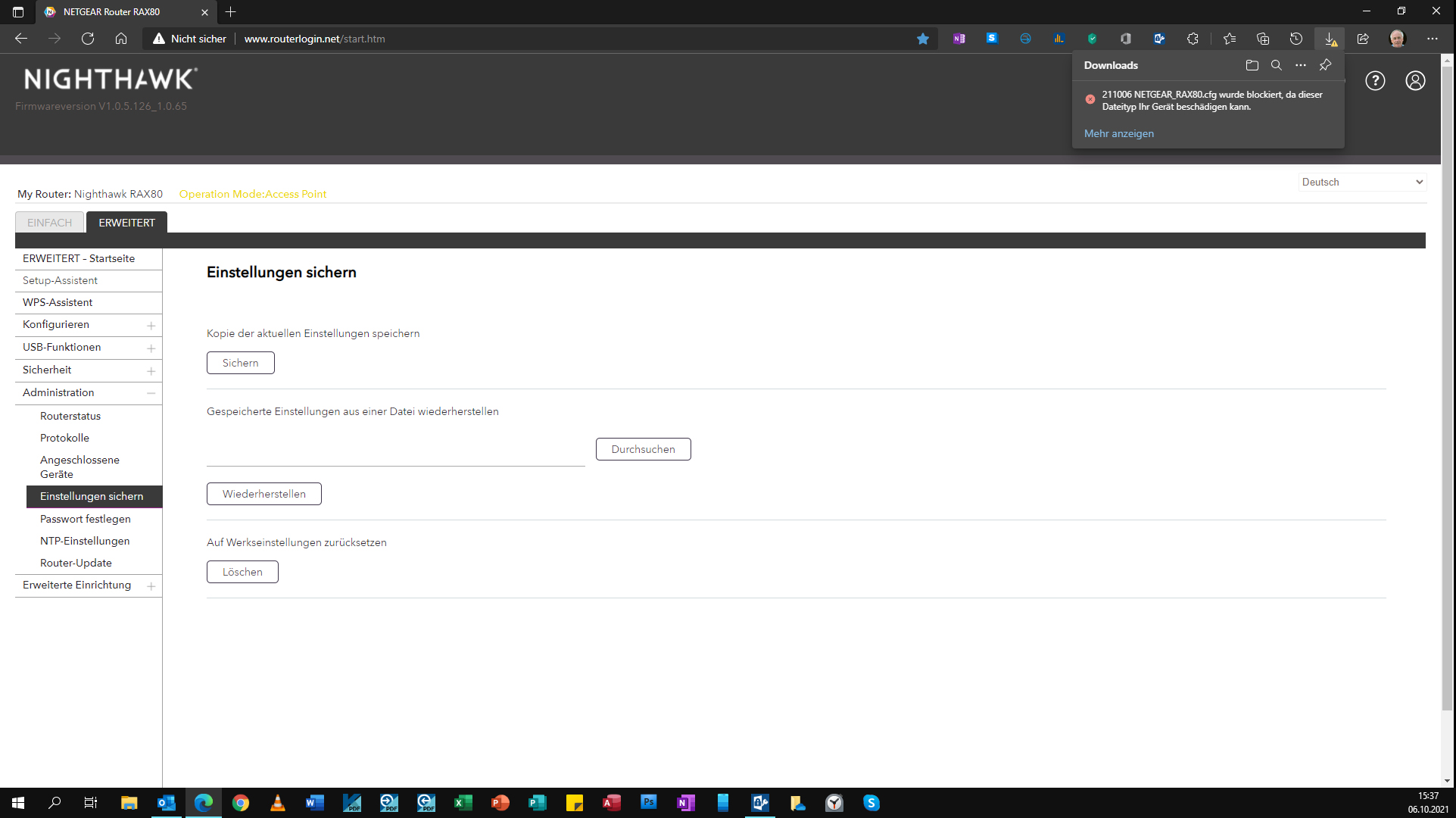Image resolution: width=1456 pixels, height=818 pixels.
Task: Open Passwort festlegen page
Action: coord(85,519)
